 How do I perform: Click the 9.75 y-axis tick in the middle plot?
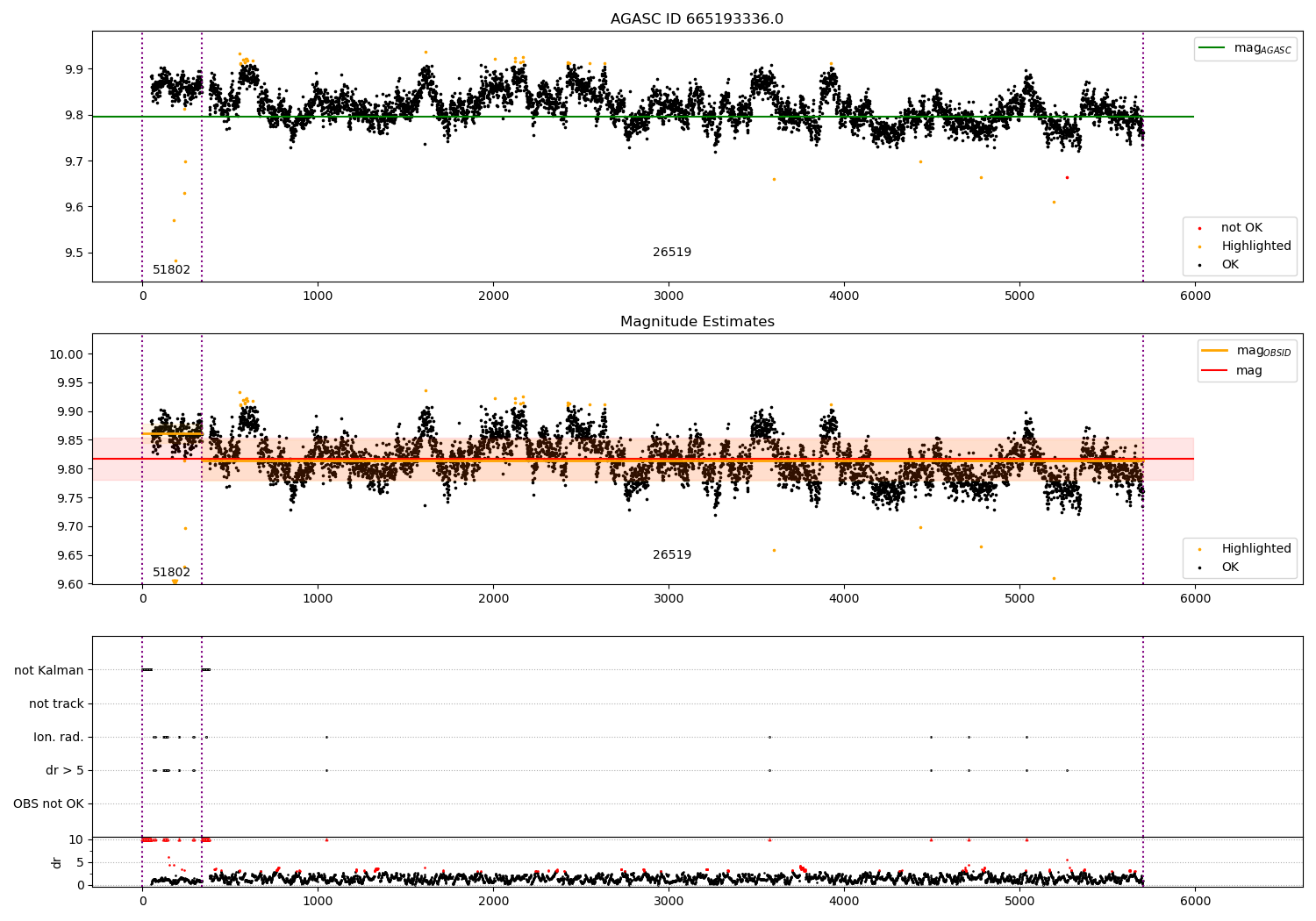pyautogui.click(x=69, y=498)
